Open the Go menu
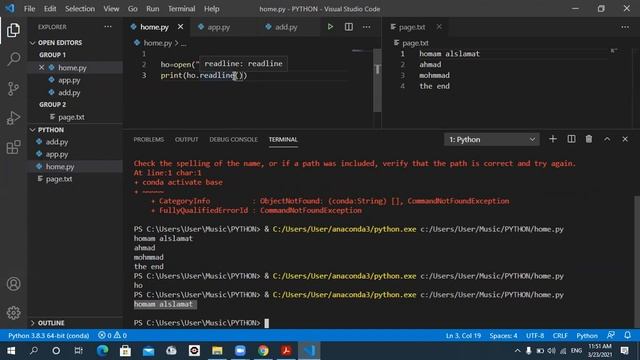 pos(133,9)
